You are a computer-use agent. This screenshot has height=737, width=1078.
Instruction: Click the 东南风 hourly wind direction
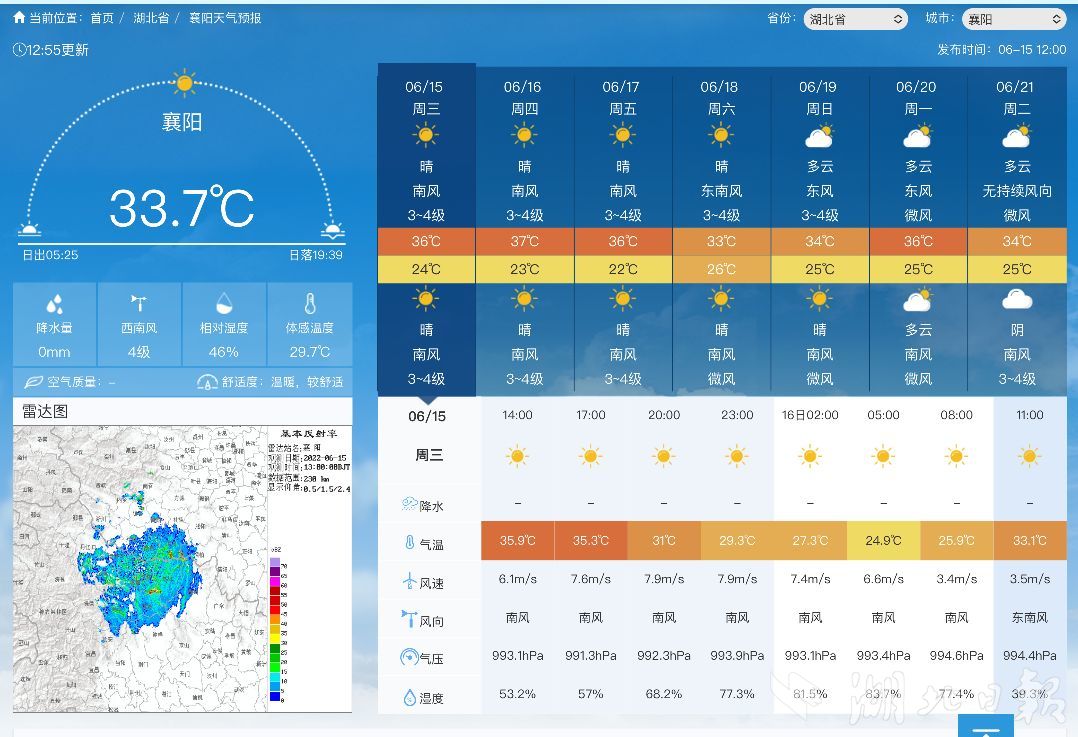point(1029,617)
